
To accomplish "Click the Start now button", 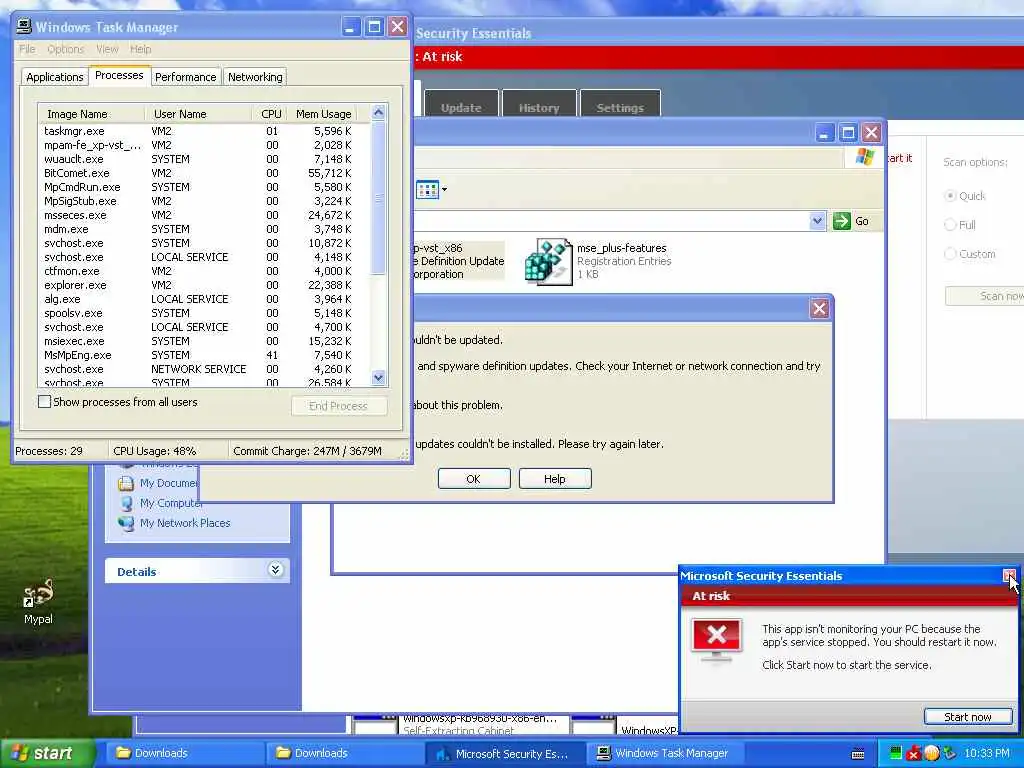I will (968, 717).
